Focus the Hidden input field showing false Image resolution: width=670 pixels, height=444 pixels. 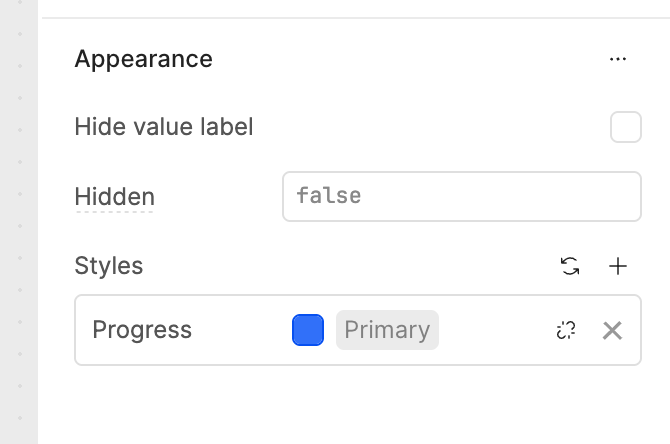[461, 196]
